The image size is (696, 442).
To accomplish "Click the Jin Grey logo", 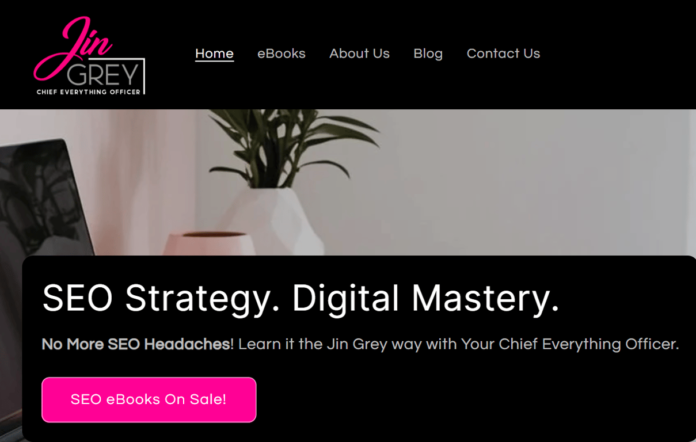I will pyautogui.click(x=89, y=56).
